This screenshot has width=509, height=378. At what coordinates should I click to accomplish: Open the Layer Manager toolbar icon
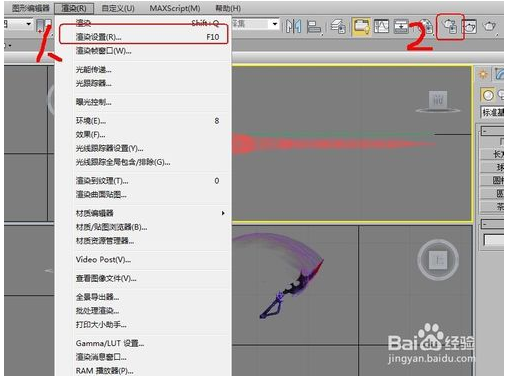pos(338,26)
